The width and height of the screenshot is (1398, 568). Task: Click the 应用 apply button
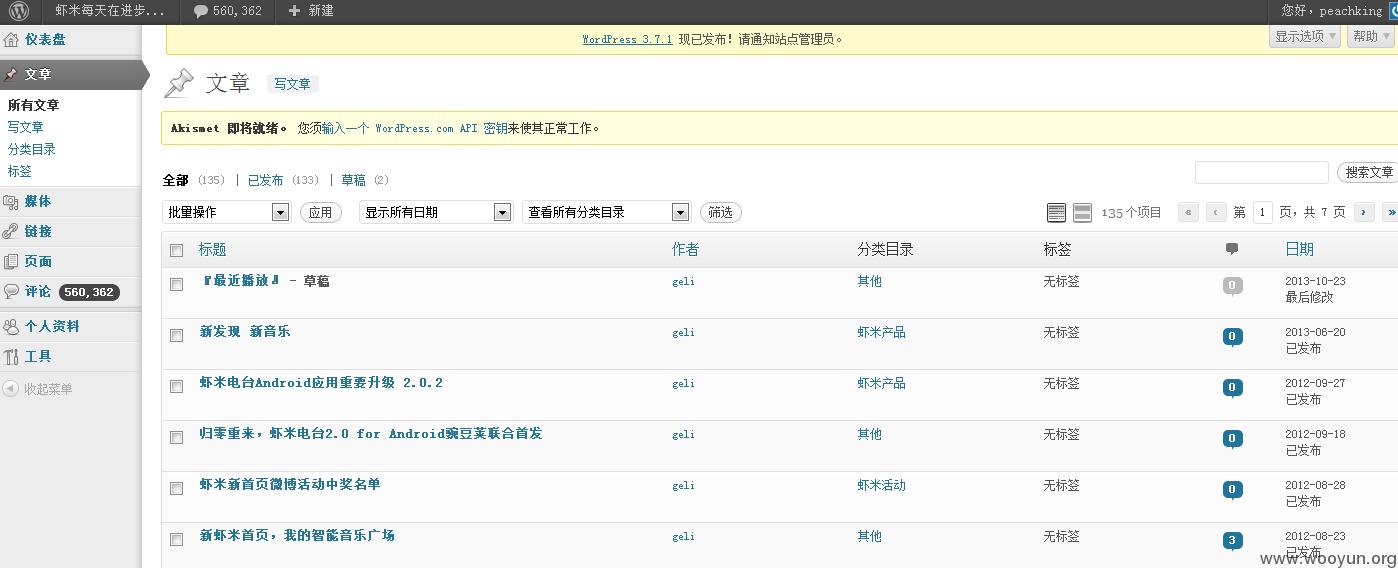click(320, 212)
